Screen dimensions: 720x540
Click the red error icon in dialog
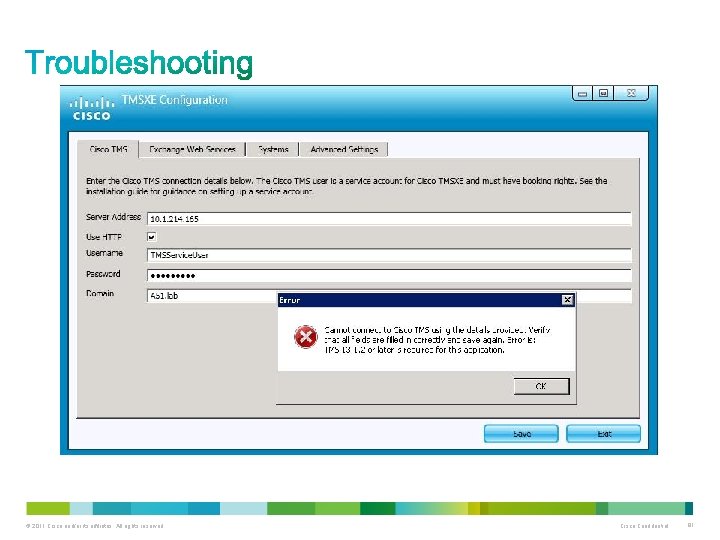click(x=306, y=337)
